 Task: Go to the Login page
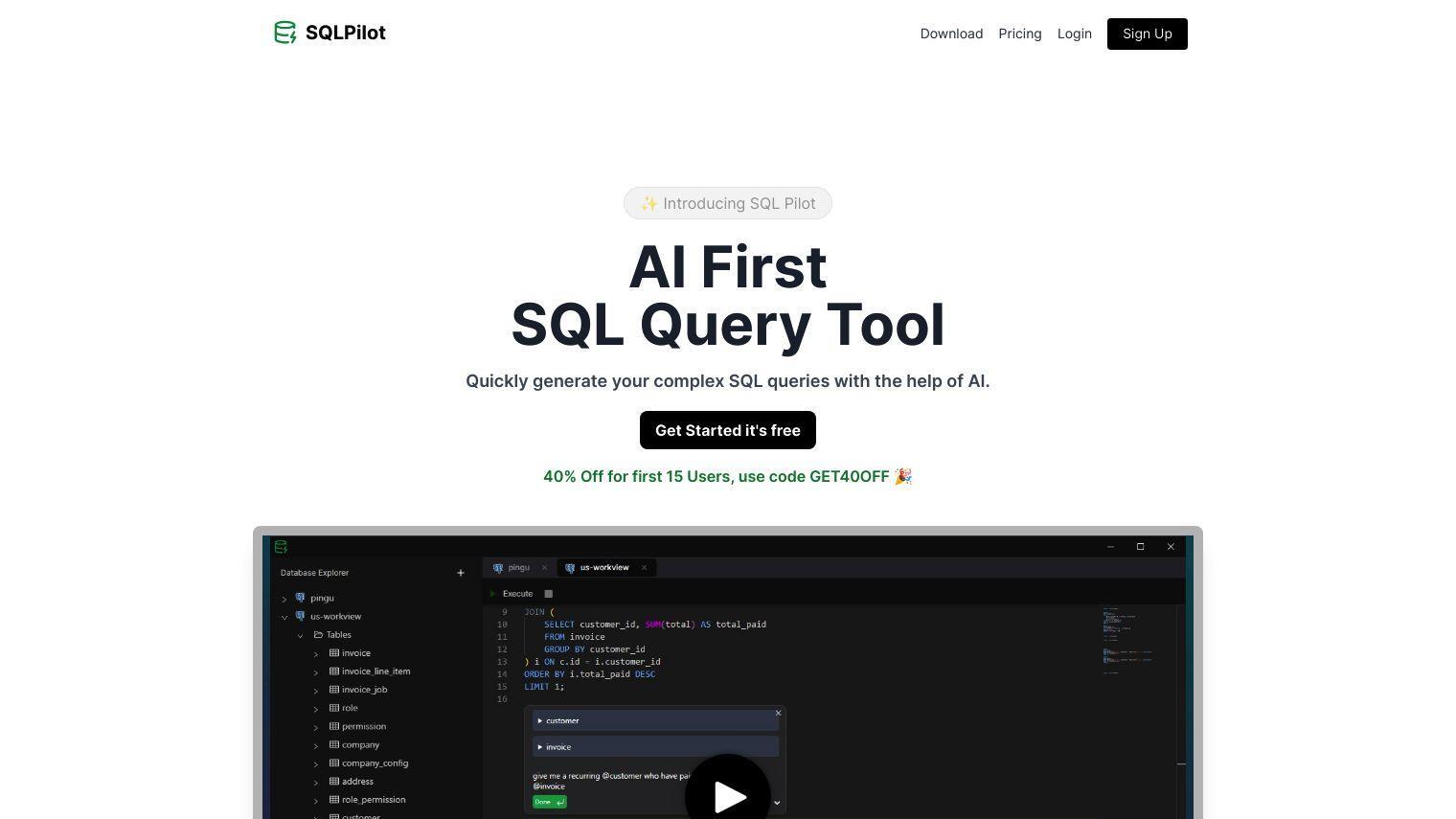pyautogui.click(x=1074, y=34)
